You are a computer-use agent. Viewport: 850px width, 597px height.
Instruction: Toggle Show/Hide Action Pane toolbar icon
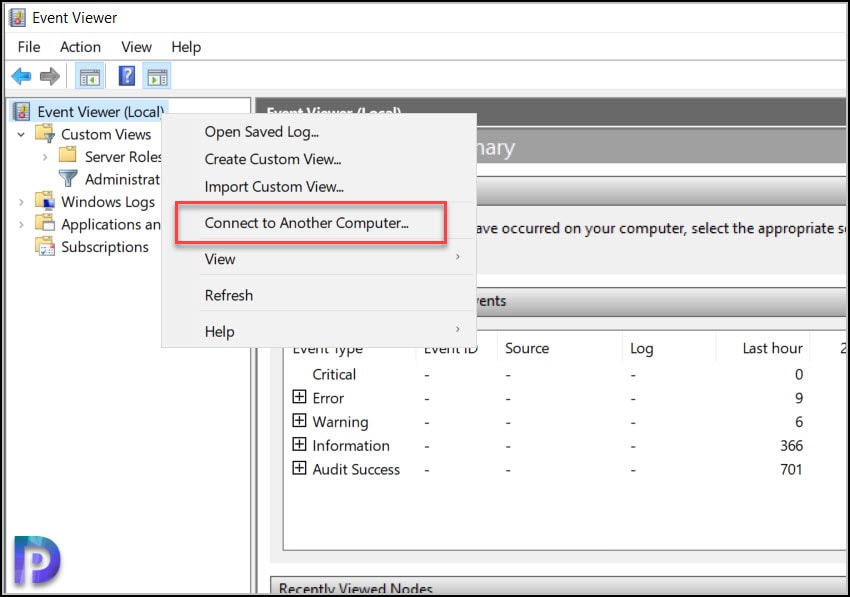point(157,76)
